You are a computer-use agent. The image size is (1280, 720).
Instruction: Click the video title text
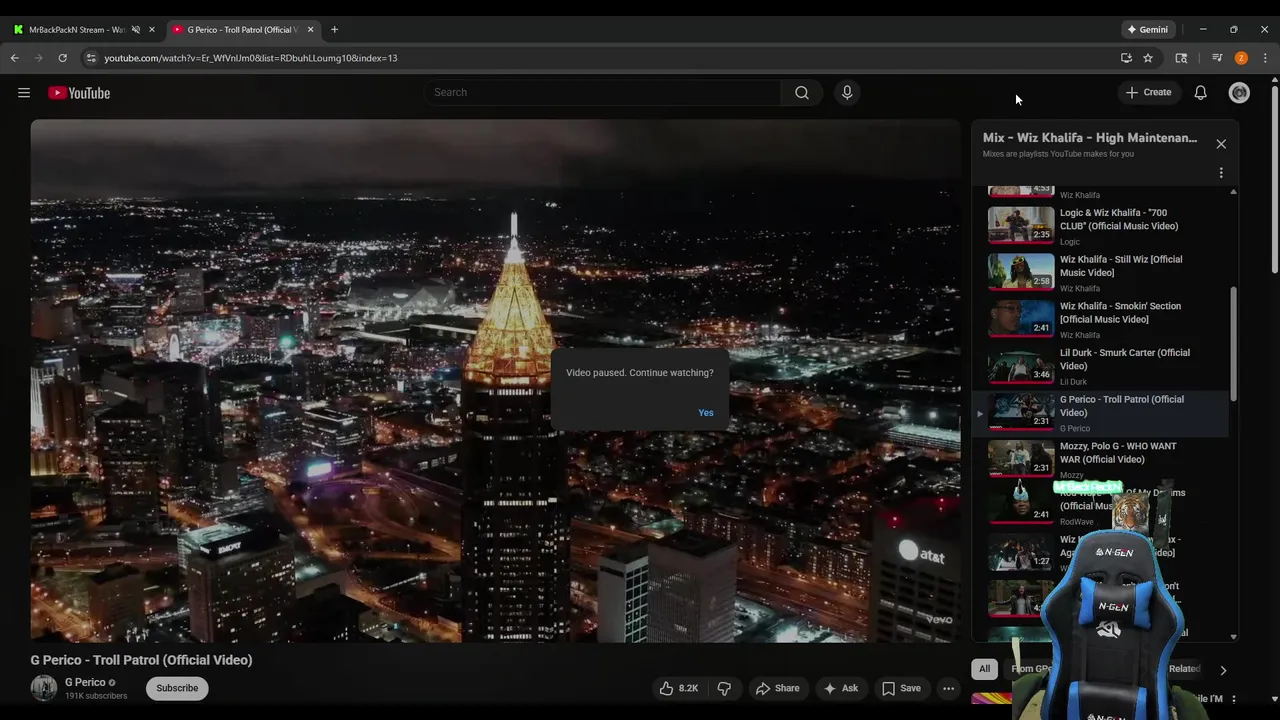click(x=141, y=660)
